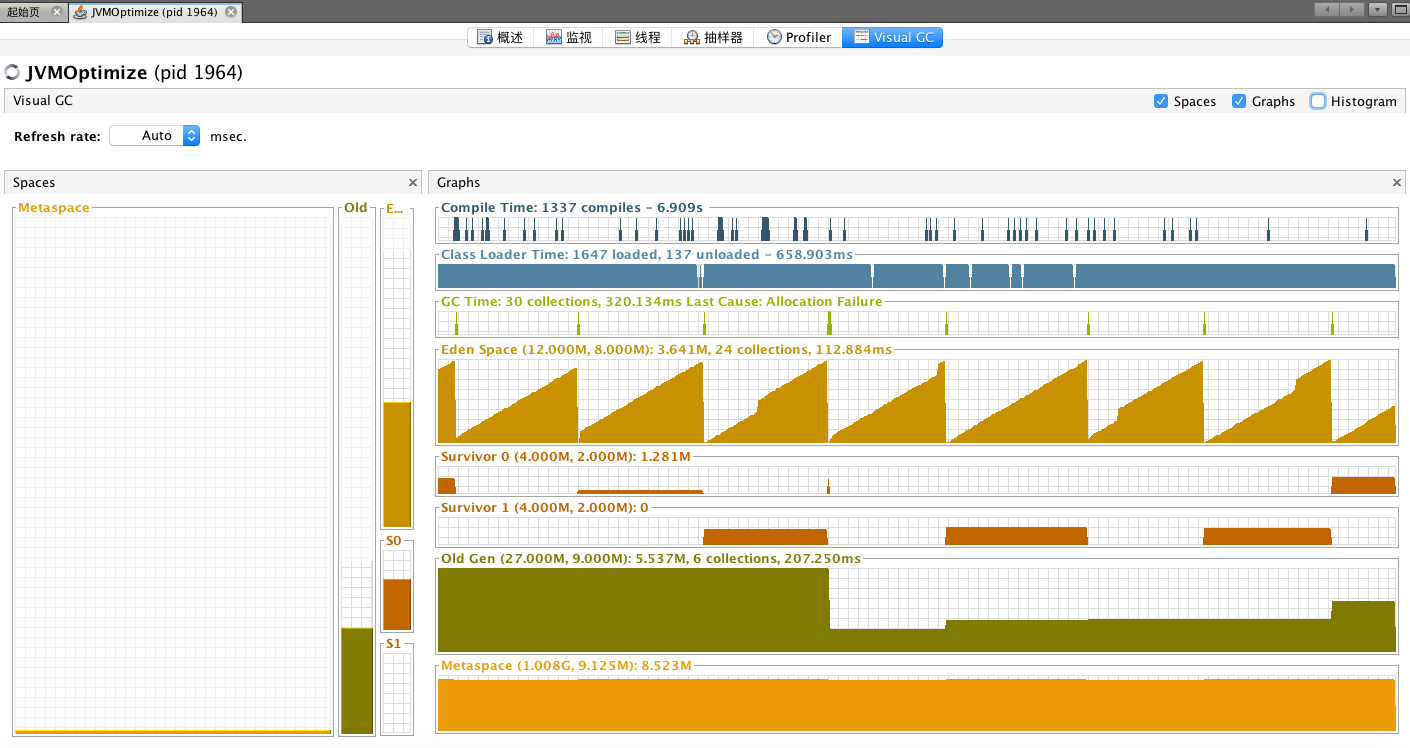Click the Survivor 1 graph
1410x748 pixels.
click(916, 530)
